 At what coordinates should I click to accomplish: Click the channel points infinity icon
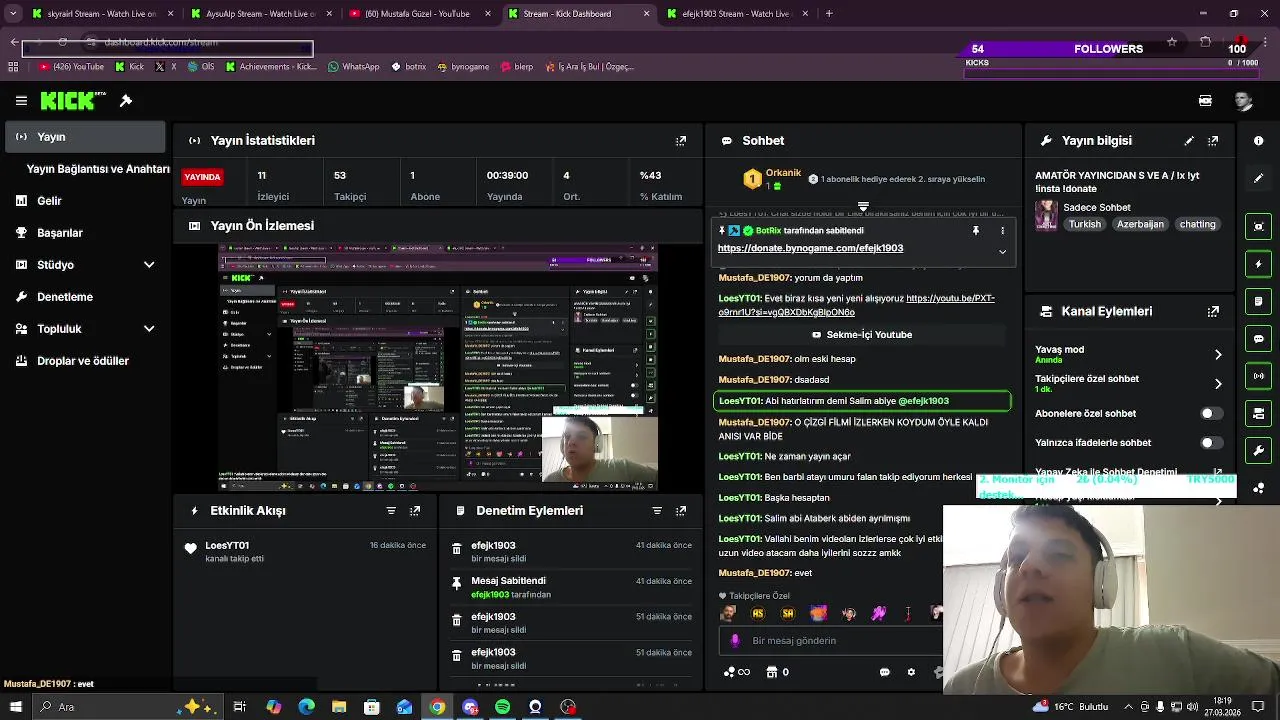click(x=736, y=673)
